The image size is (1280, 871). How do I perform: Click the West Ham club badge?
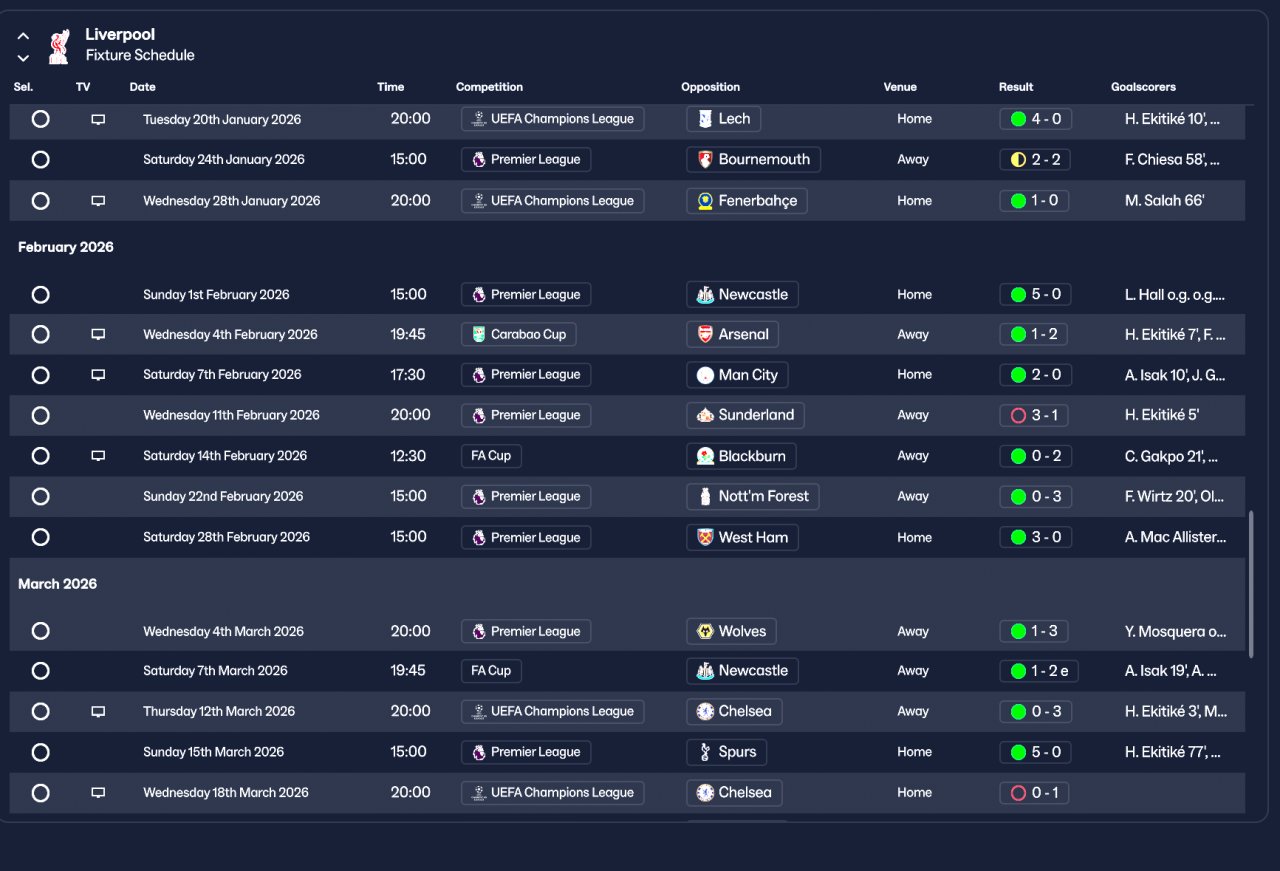coord(705,537)
